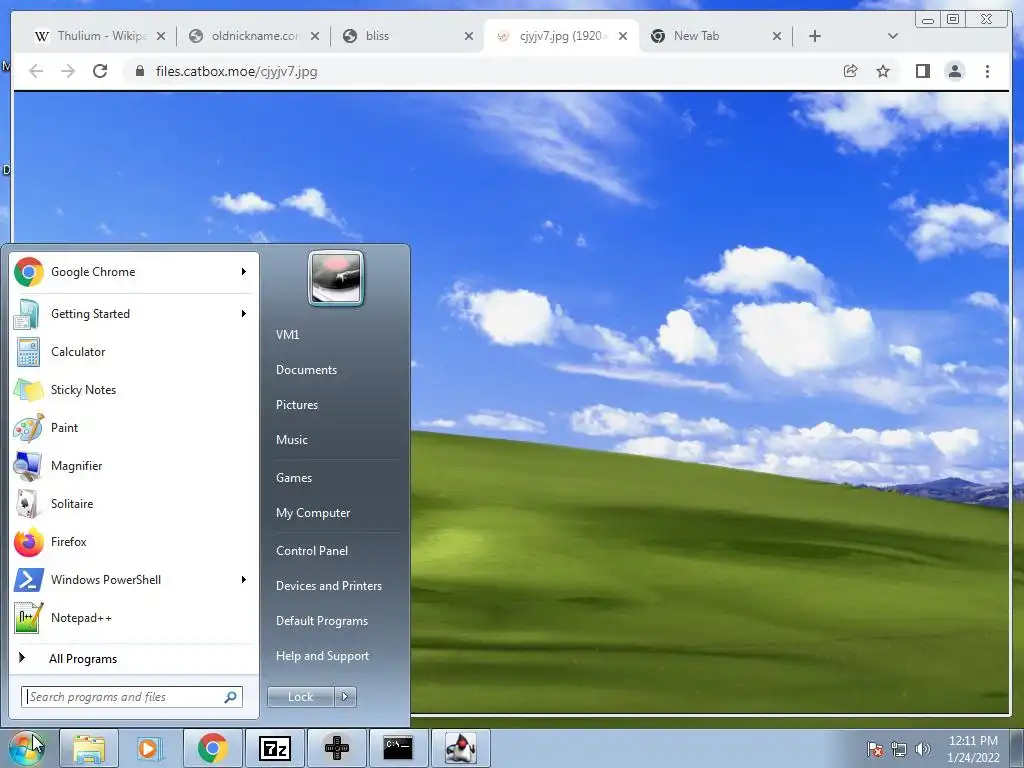Launch Solitaire from the Start menu

pyautogui.click(x=134, y=504)
